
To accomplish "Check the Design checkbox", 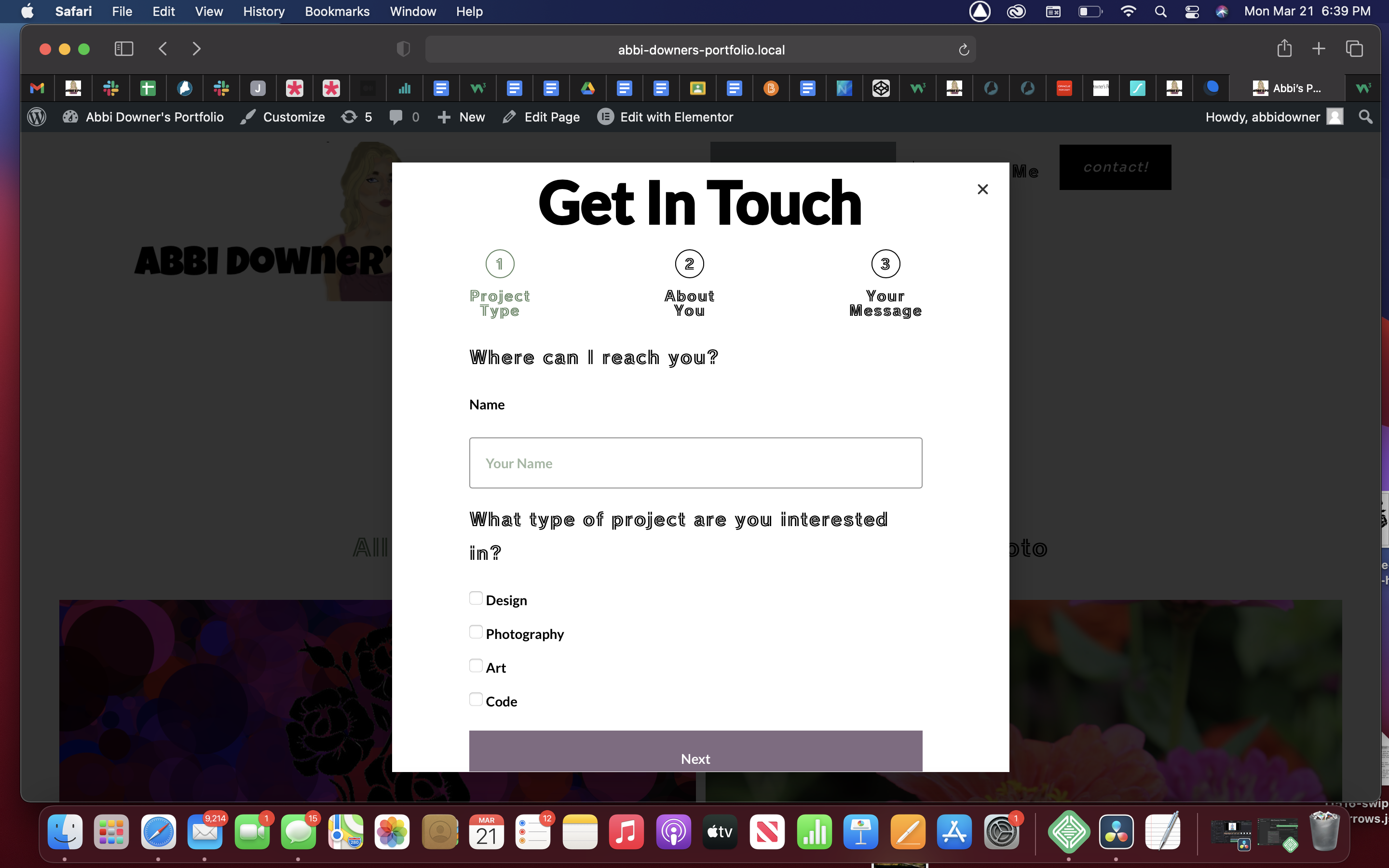I will [x=476, y=598].
